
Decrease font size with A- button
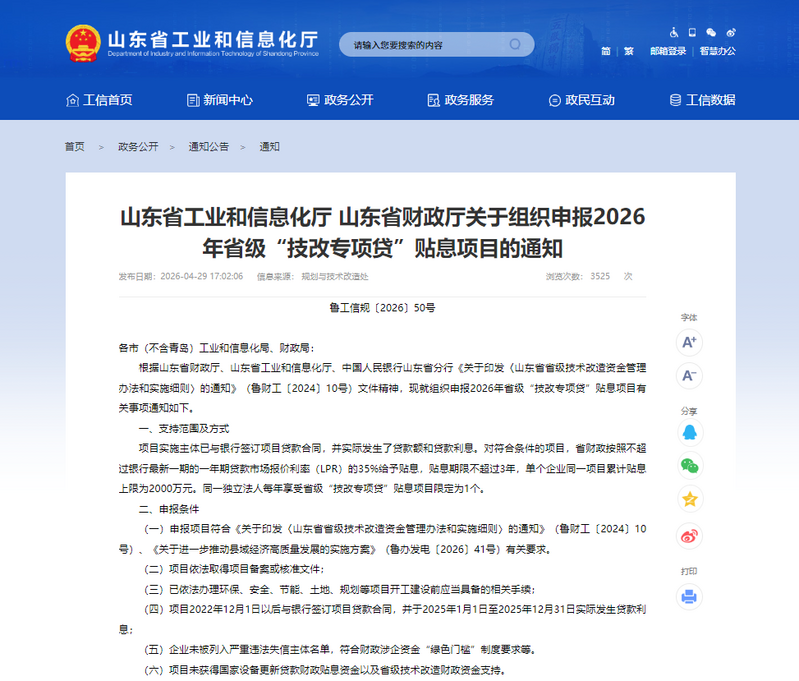click(x=689, y=376)
